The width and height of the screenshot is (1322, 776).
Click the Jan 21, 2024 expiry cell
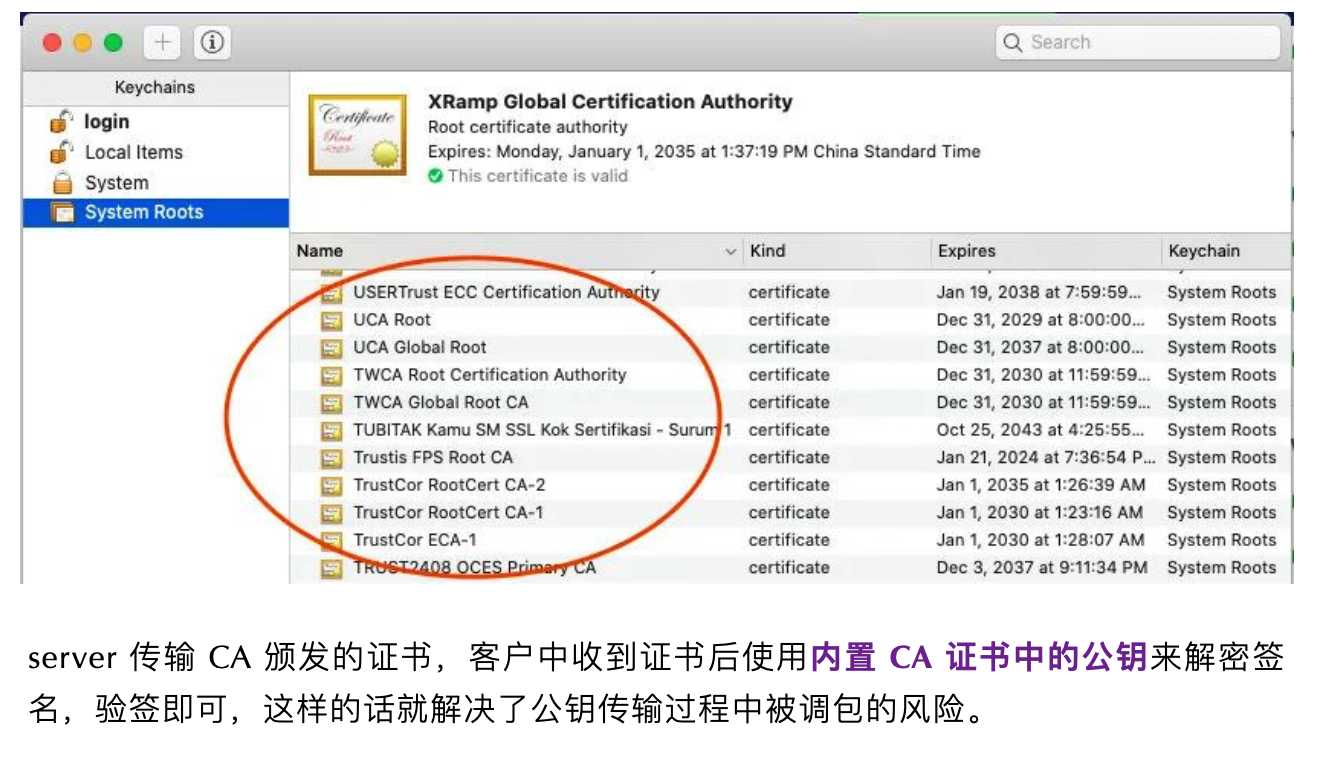pos(1046,457)
